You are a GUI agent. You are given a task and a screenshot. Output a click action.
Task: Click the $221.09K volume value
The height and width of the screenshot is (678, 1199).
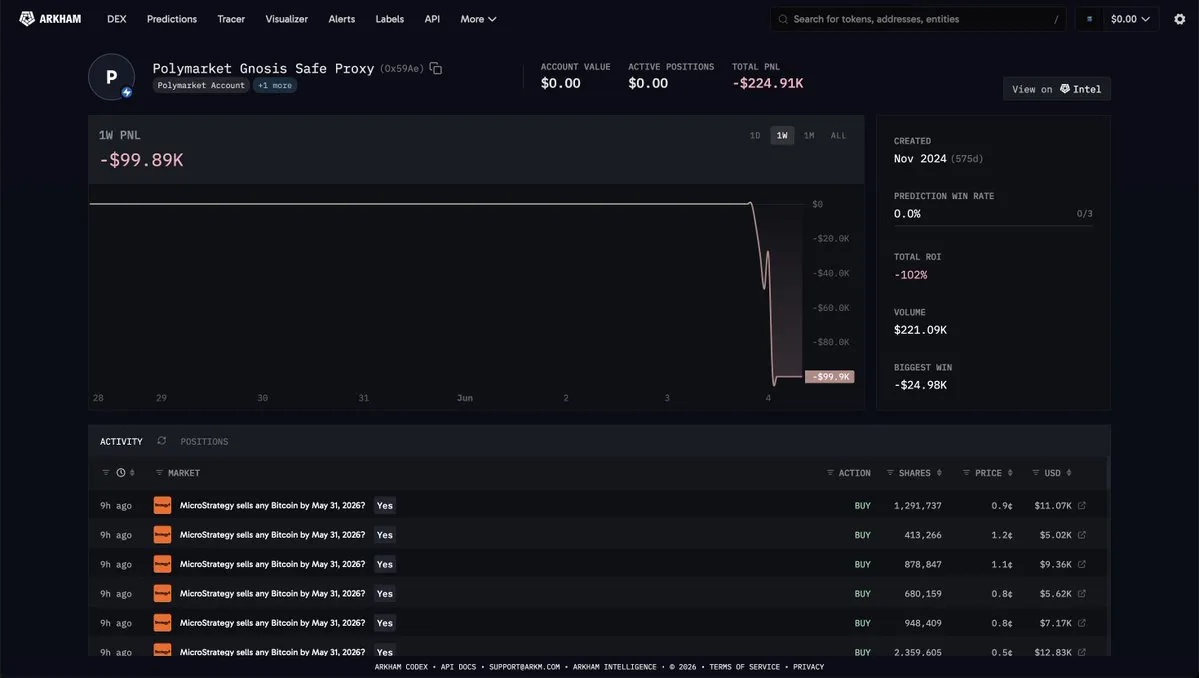920,329
